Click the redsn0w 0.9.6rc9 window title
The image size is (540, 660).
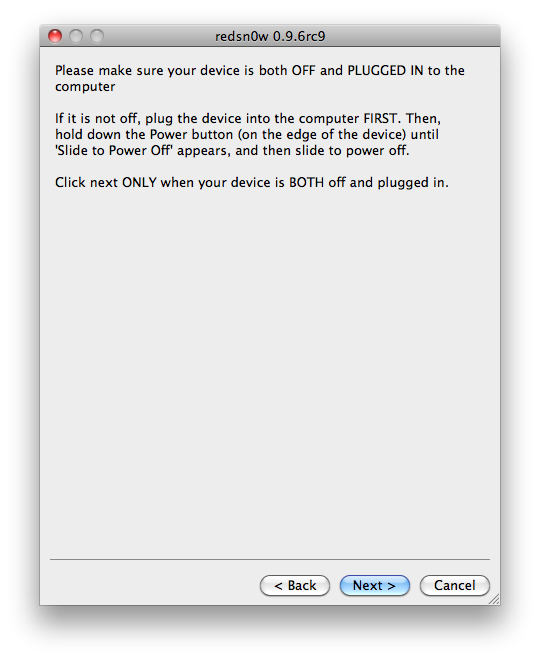click(x=270, y=36)
